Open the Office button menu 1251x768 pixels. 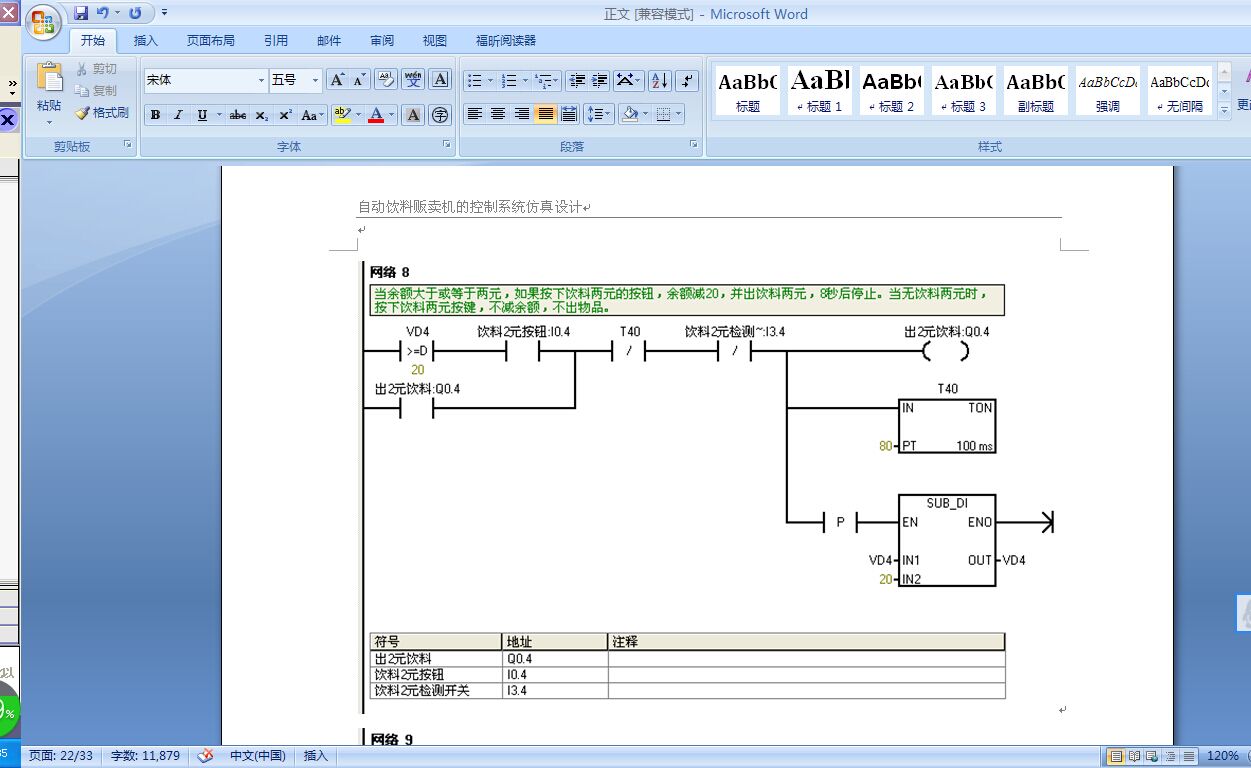click(x=44, y=22)
